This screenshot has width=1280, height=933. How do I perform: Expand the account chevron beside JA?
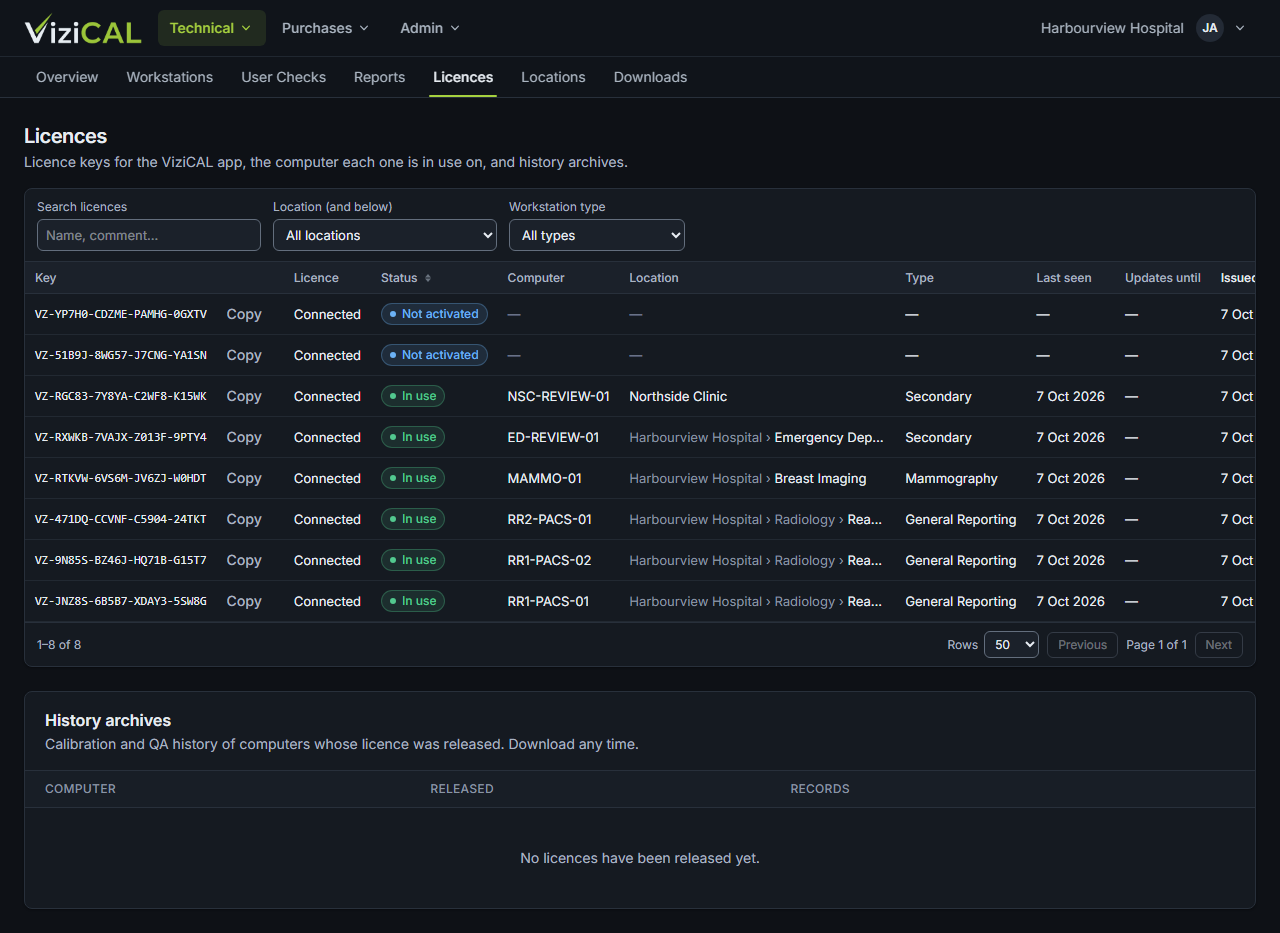(1240, 28)
